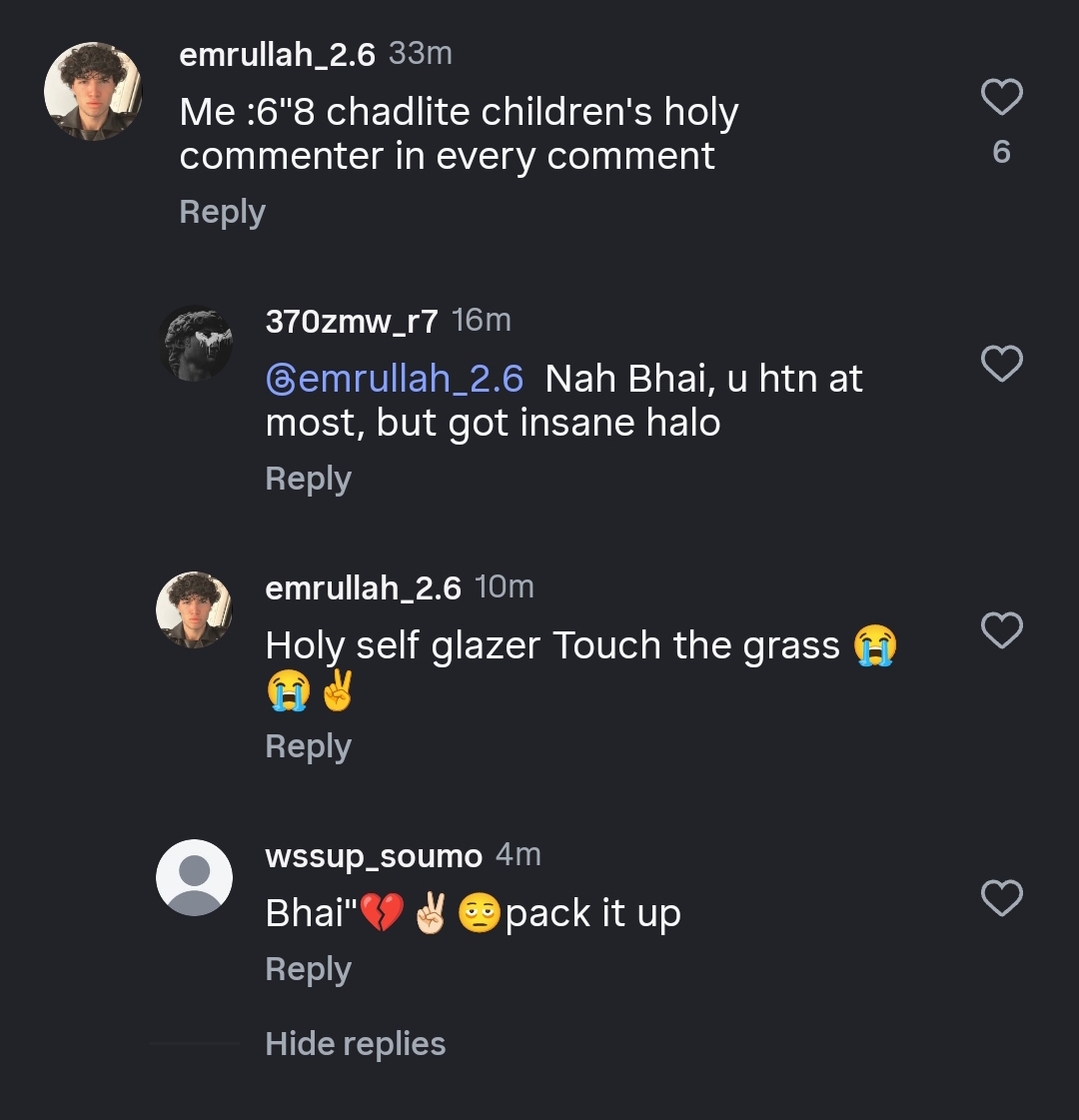The image size is (1079, 1120).
Task: Open 370zmw_r7's statue profile picture
Action: click(195, 344)
